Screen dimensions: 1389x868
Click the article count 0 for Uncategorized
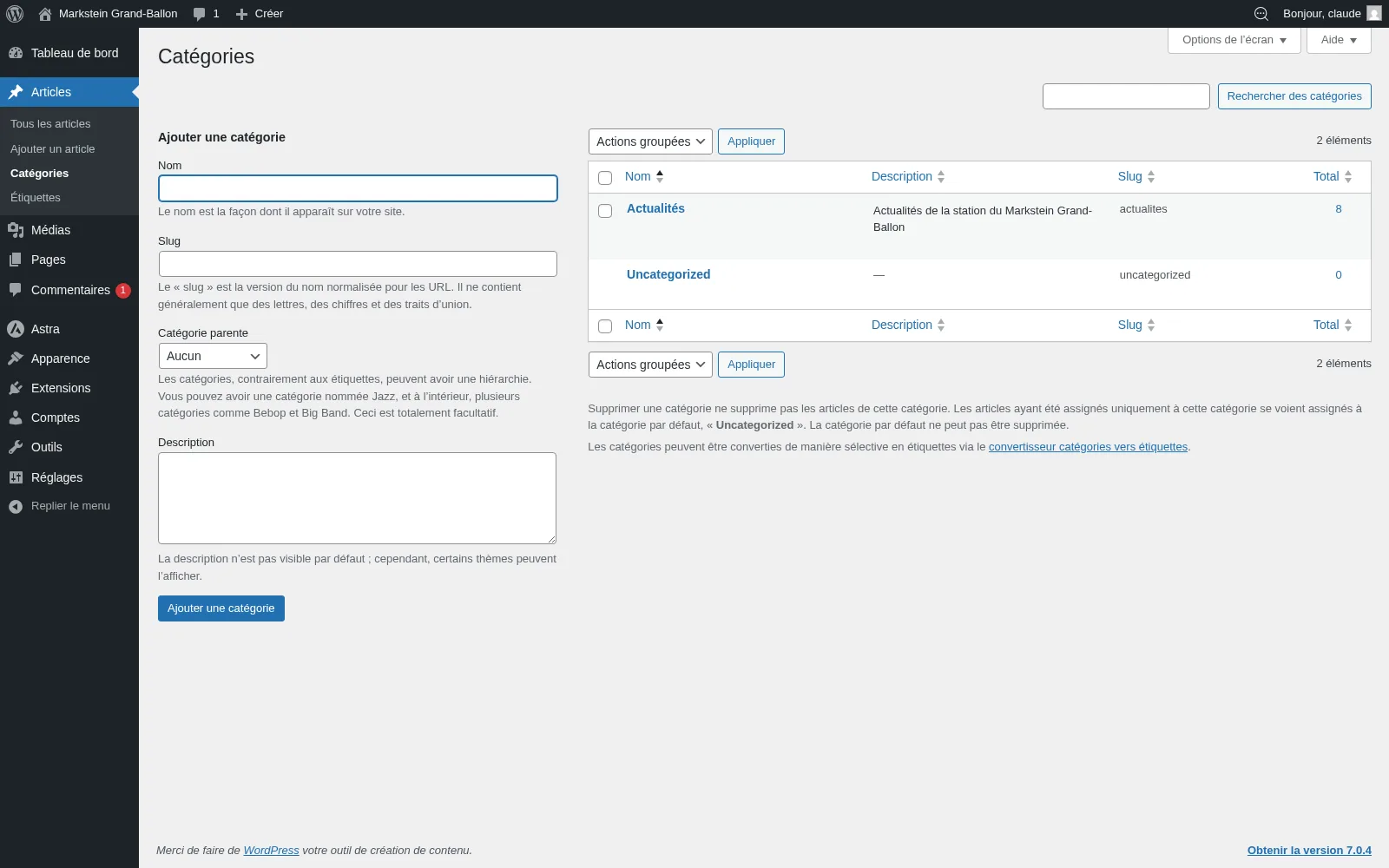(x=1339, y=275)
